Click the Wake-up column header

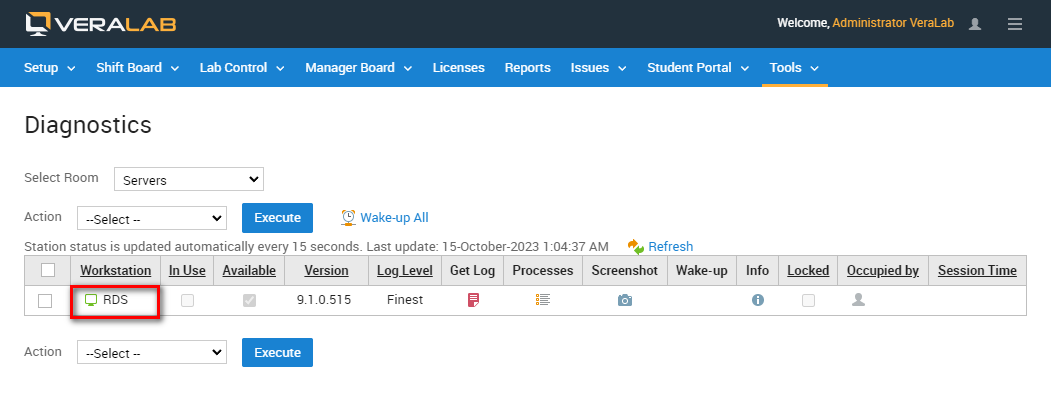(x=702, y=271)
